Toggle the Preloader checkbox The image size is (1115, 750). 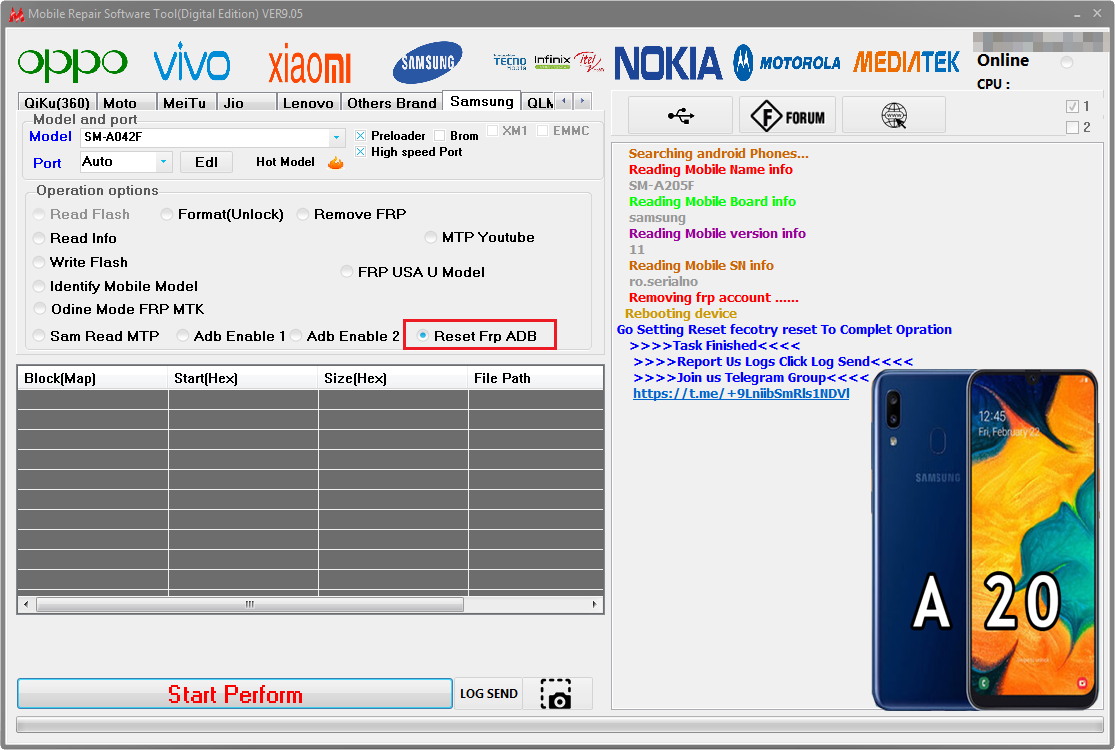point(362,136)
